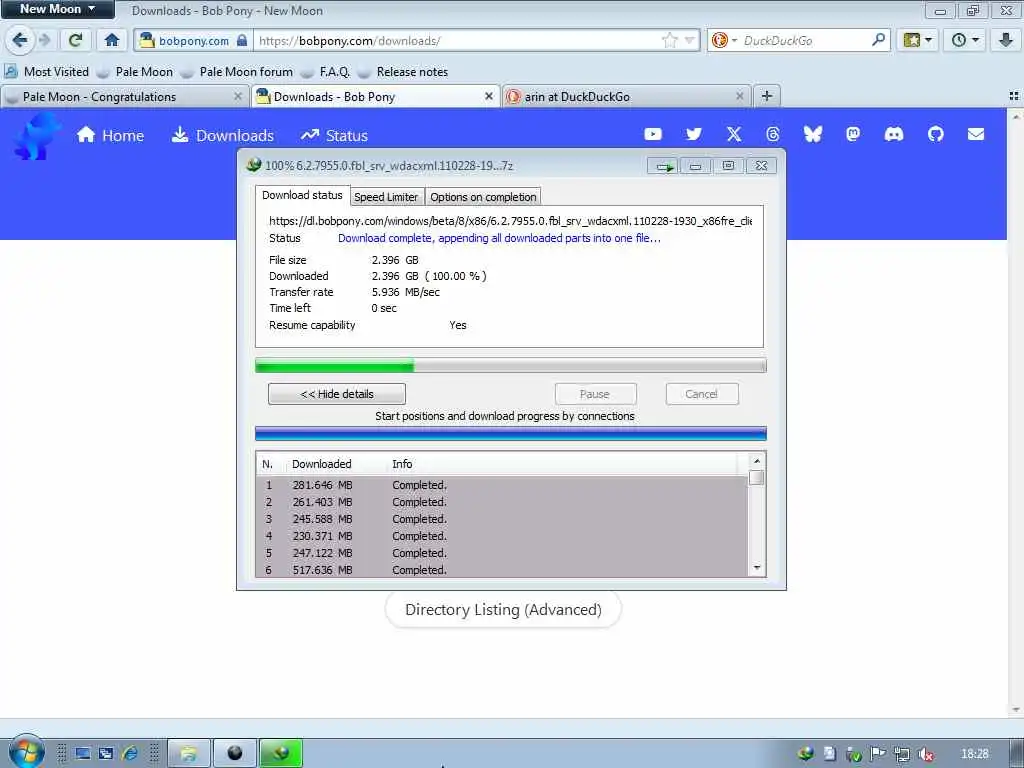Image resolution: width=1024 pixels, height=768 pixels.
Task: Open Release notes bookmark
Action: click(403, 72)
